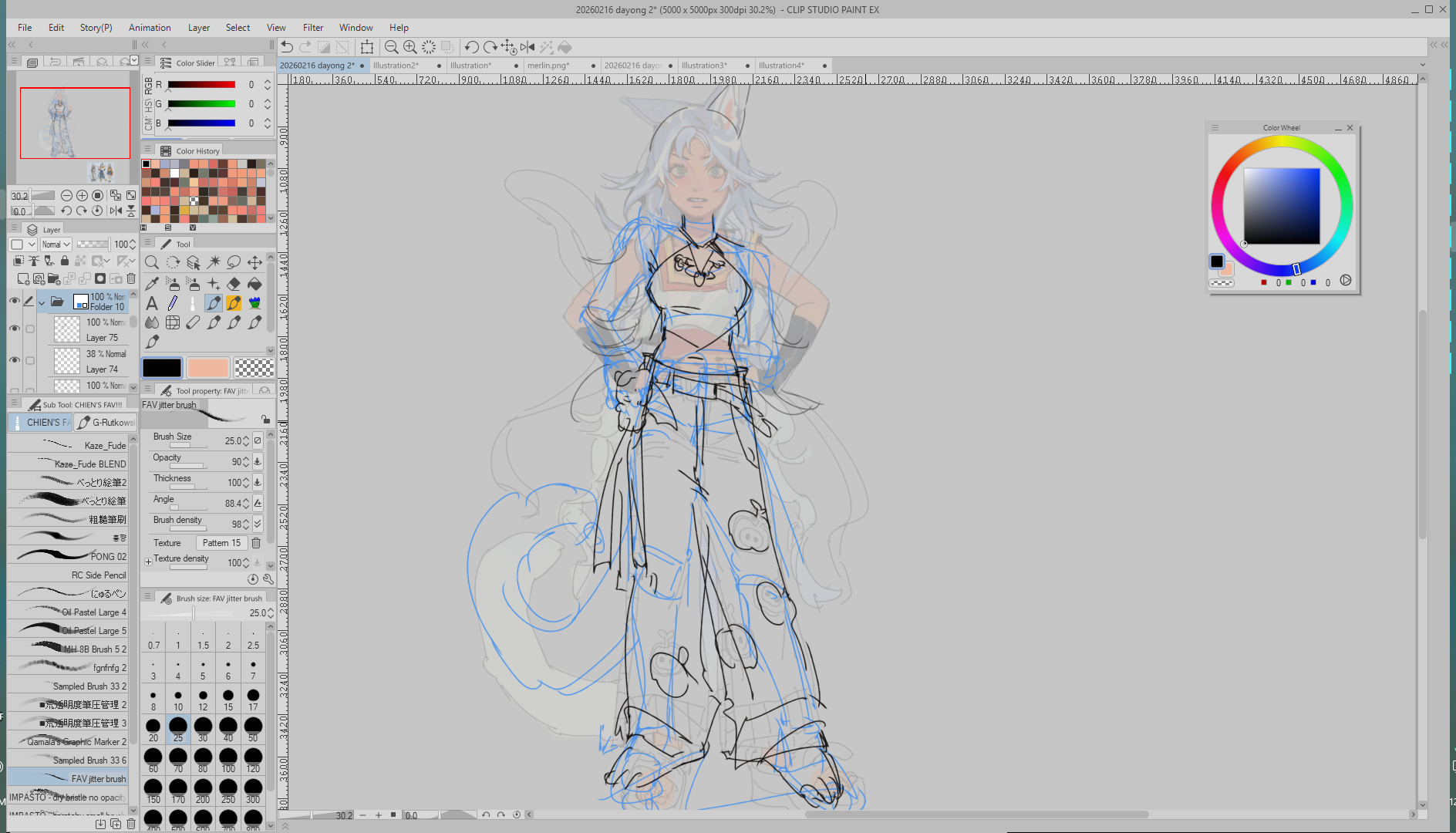Screen dimensions: 1456x833
Task: Hide Layer 75 with eye icon
Action: click(14, 329)
